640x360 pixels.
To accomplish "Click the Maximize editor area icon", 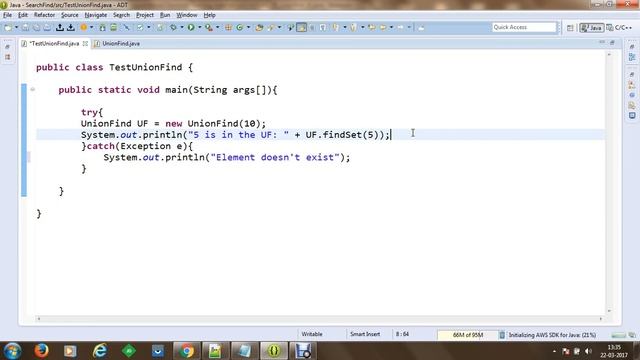I will pyautogui.click(x=612, y=42).
